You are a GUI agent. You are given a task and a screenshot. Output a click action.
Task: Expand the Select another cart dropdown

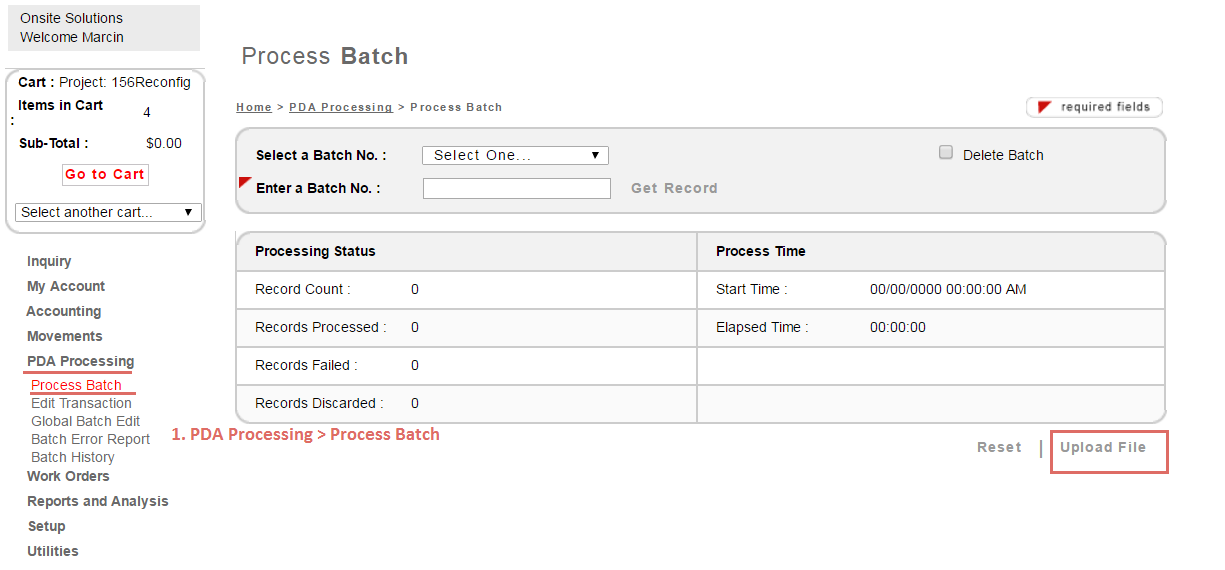point(109,212)
